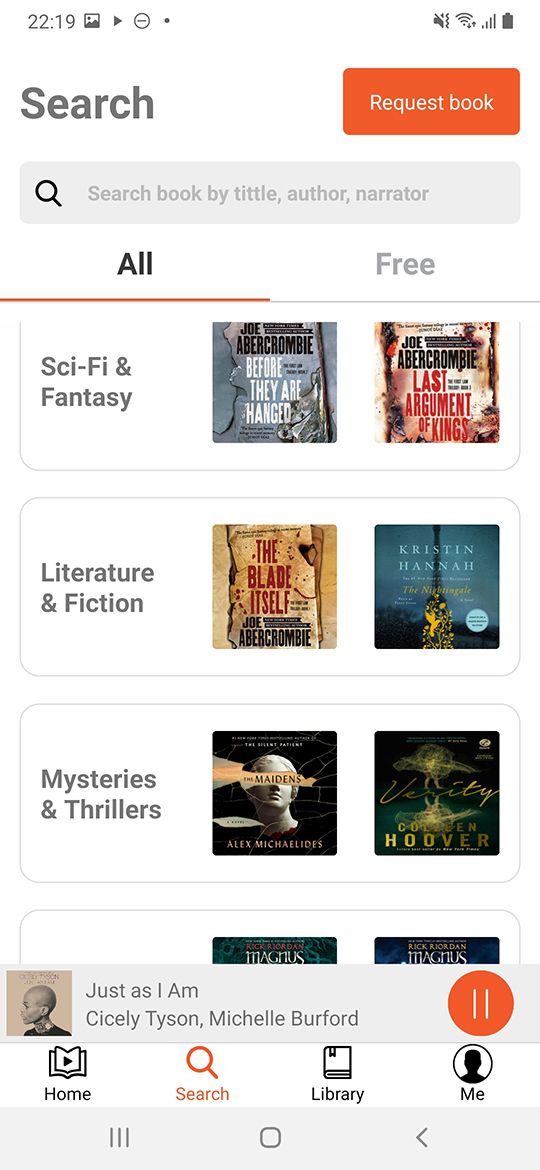
Task: Select The Maidens book cover
Action: point(274,793)
